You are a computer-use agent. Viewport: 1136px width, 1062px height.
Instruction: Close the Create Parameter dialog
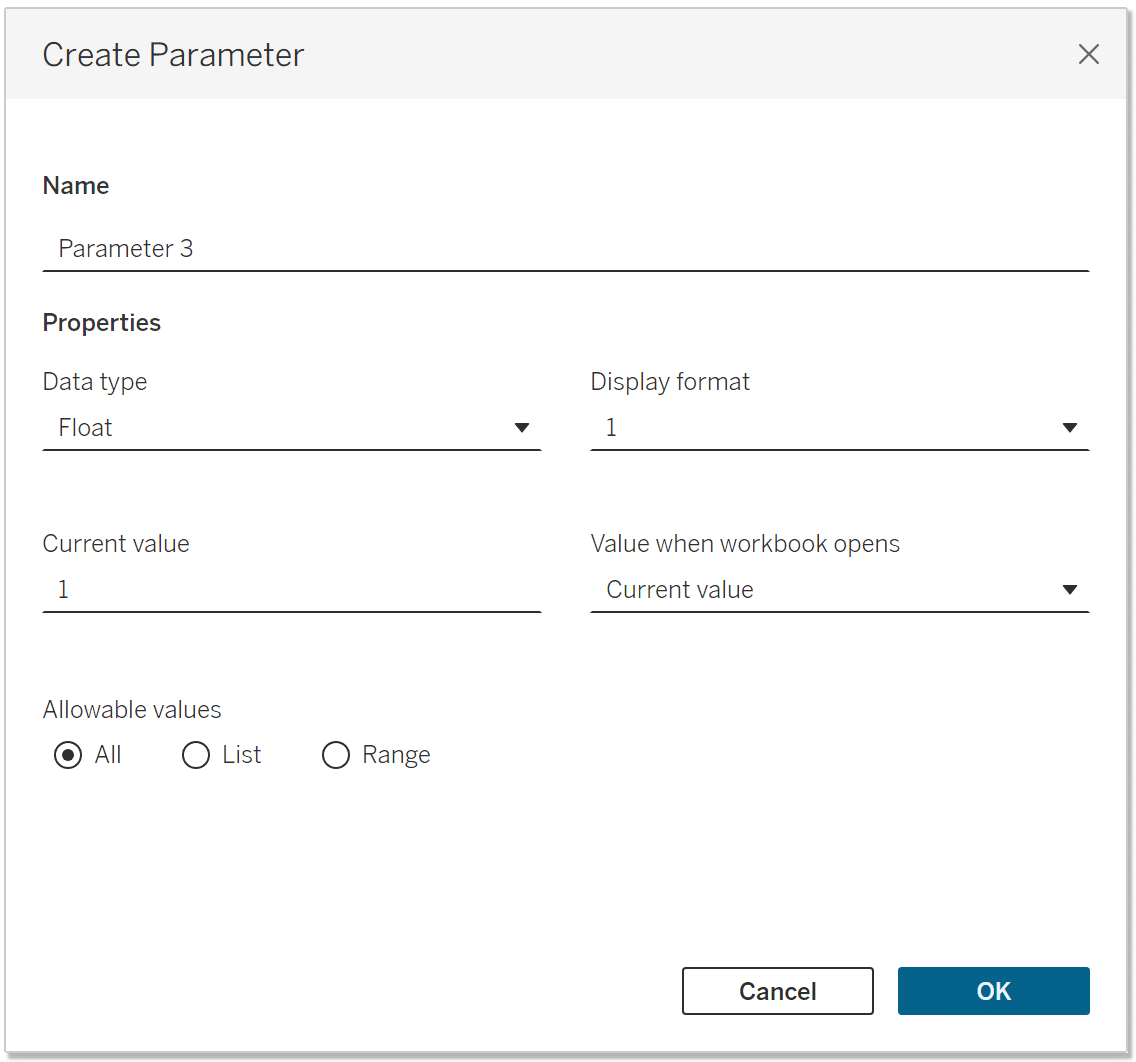coord(1088,54)
